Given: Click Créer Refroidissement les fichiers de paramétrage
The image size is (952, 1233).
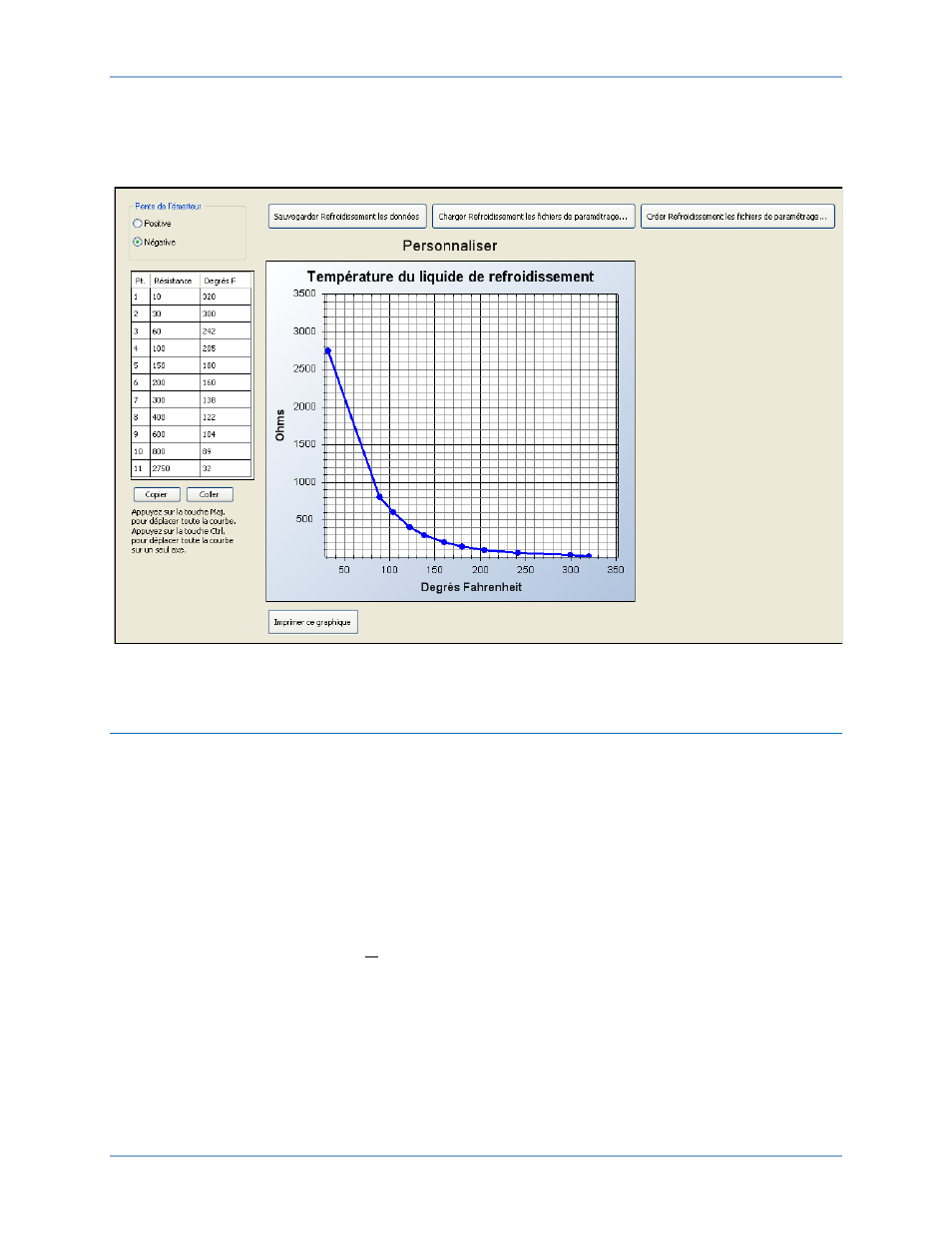Looking at the screenshot, I should coord(737,216).
